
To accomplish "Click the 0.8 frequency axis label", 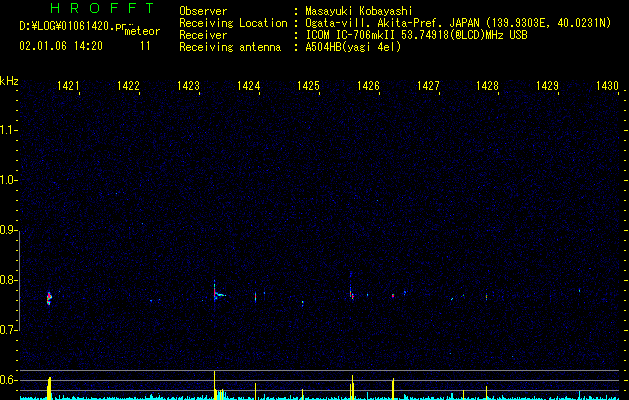I will tap(8, 280).
